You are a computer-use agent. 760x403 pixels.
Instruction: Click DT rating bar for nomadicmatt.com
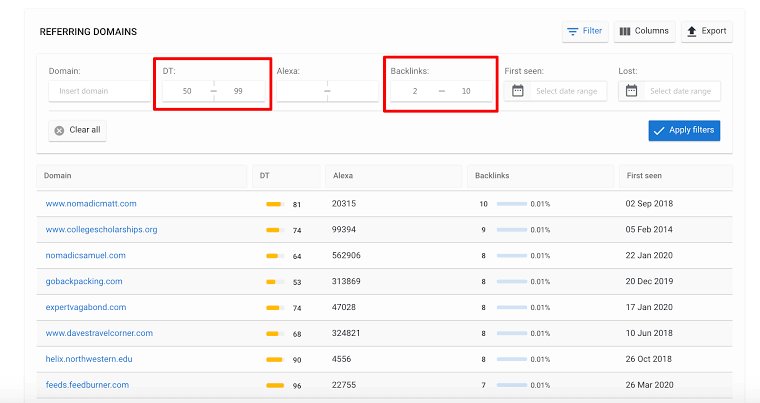(x=274, y=204)
